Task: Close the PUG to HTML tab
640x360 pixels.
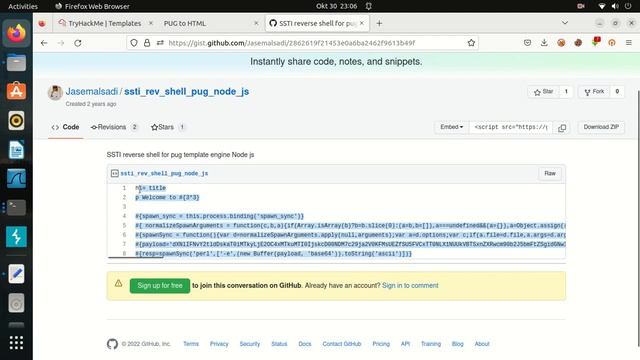Action: point(256,23)
